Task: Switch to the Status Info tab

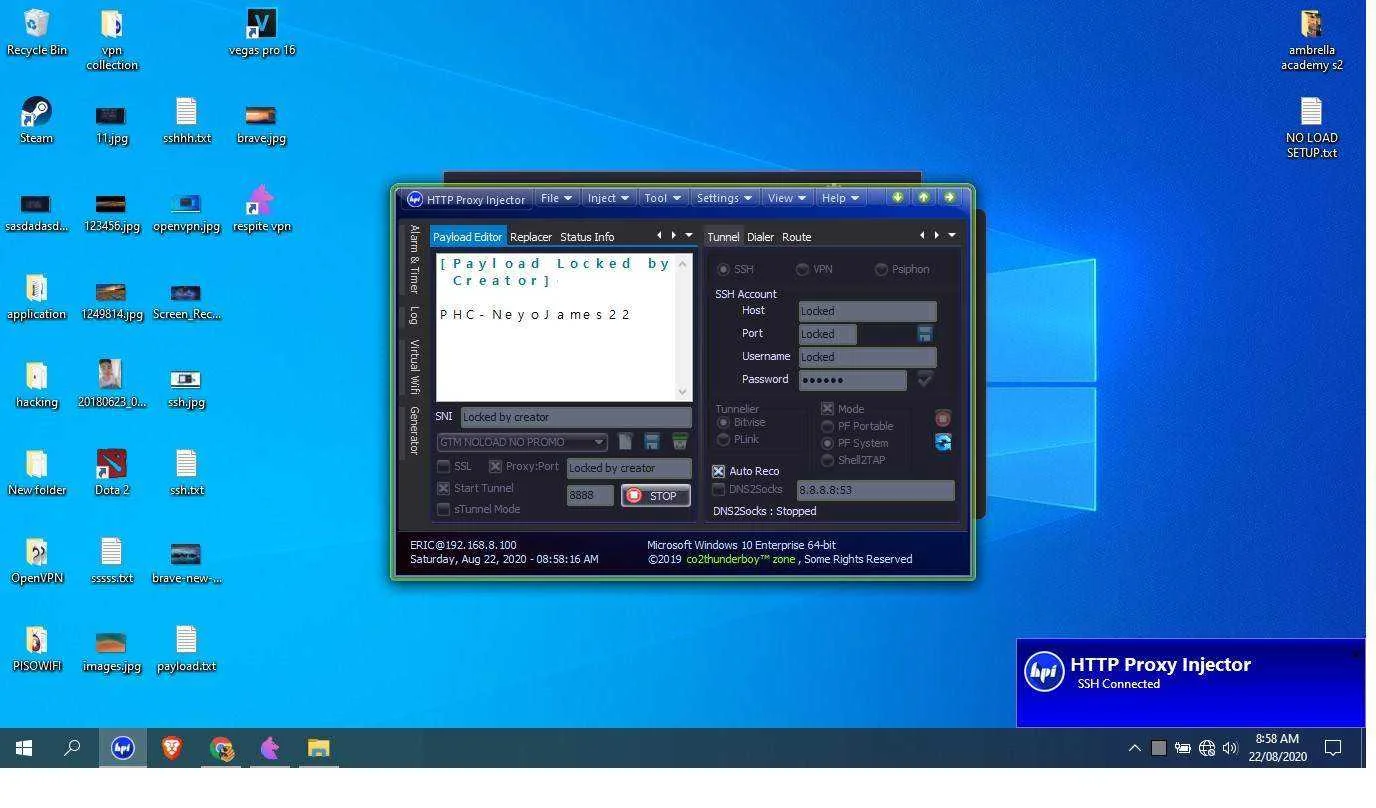Action: (587, 237)
